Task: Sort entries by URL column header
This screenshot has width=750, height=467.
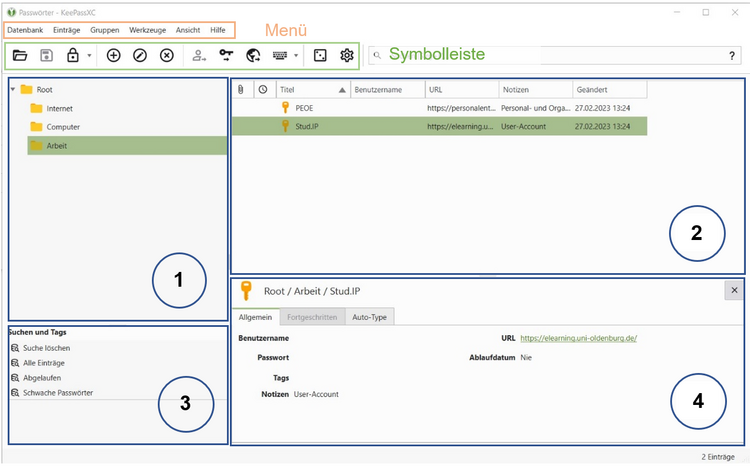Action: [x=462, y=89]
